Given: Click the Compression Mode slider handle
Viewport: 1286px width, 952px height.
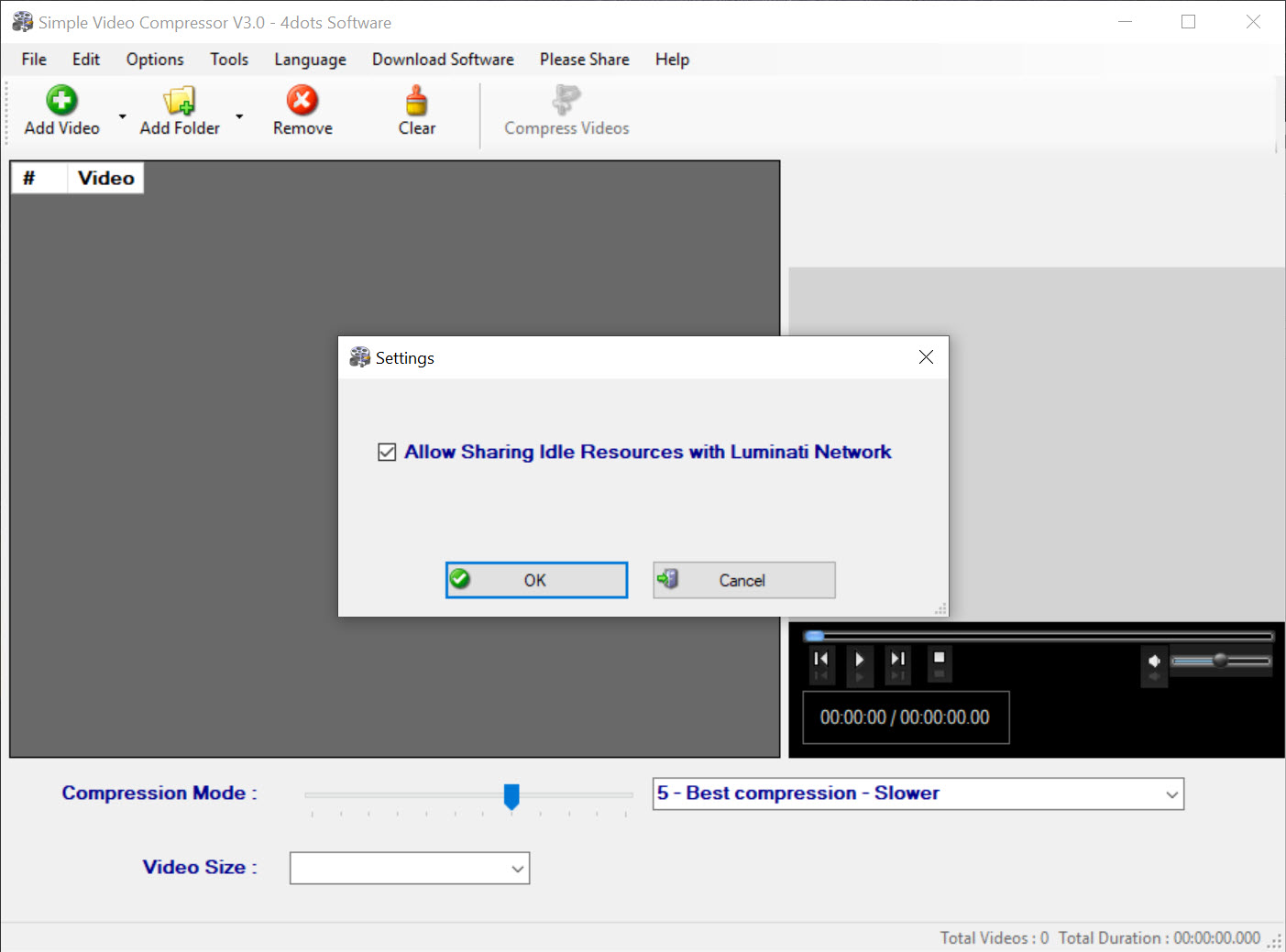Looking at the screenshot, I should [511, 796].
